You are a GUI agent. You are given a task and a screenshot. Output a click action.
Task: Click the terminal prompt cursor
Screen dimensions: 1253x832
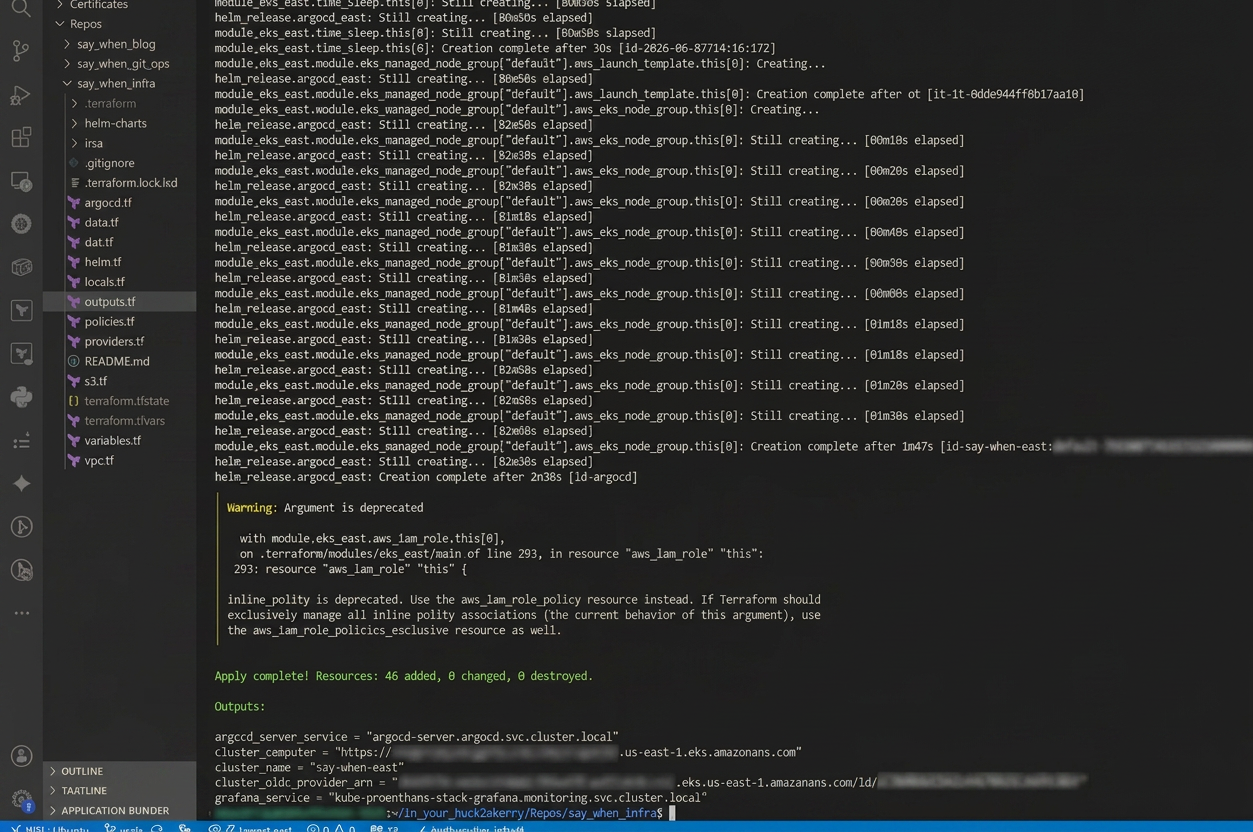pos(672,814)
